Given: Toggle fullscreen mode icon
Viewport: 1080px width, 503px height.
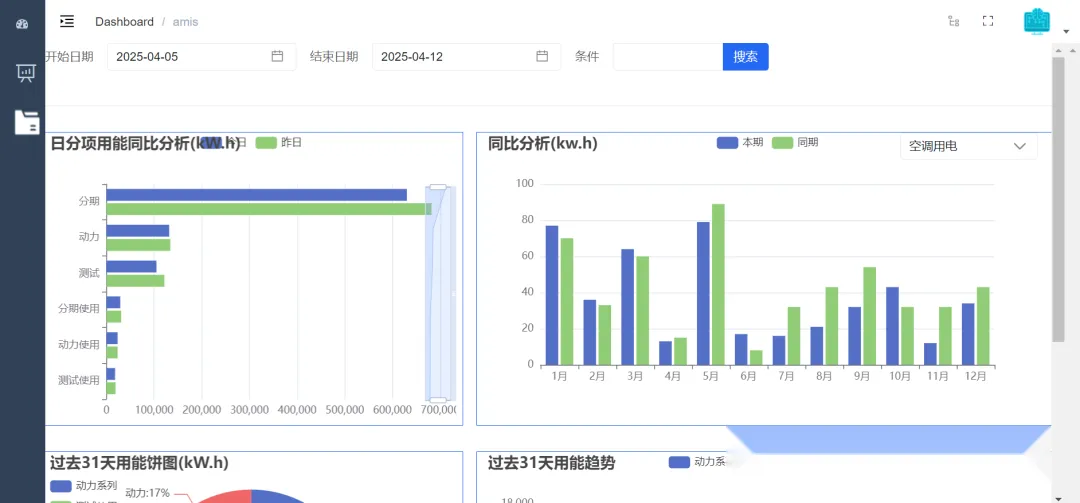Looking at the screenshot, I should point(988,21).
